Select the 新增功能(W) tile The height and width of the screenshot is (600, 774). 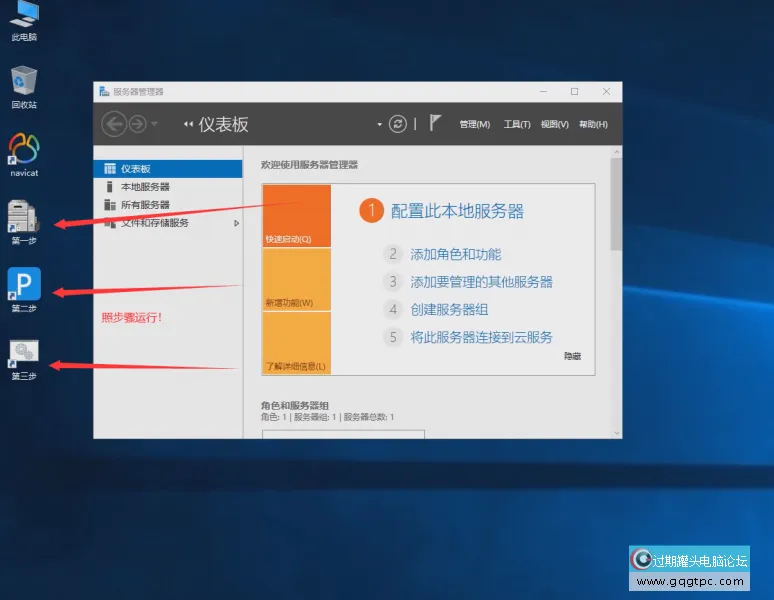click(297, 279)
